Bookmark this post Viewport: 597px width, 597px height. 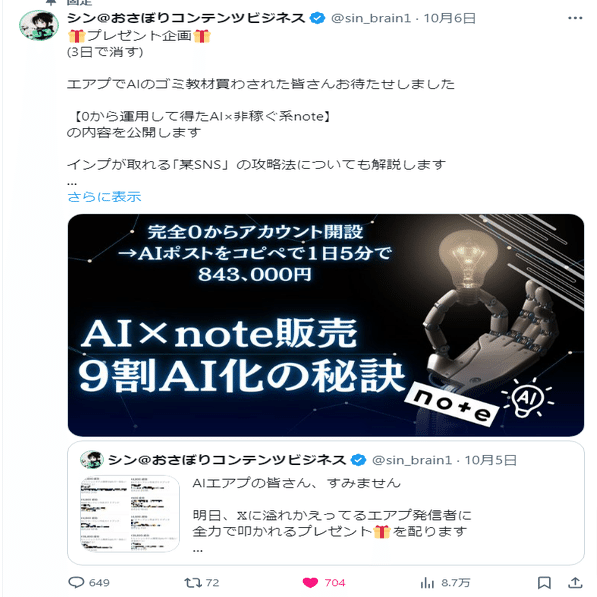point(544,583)
